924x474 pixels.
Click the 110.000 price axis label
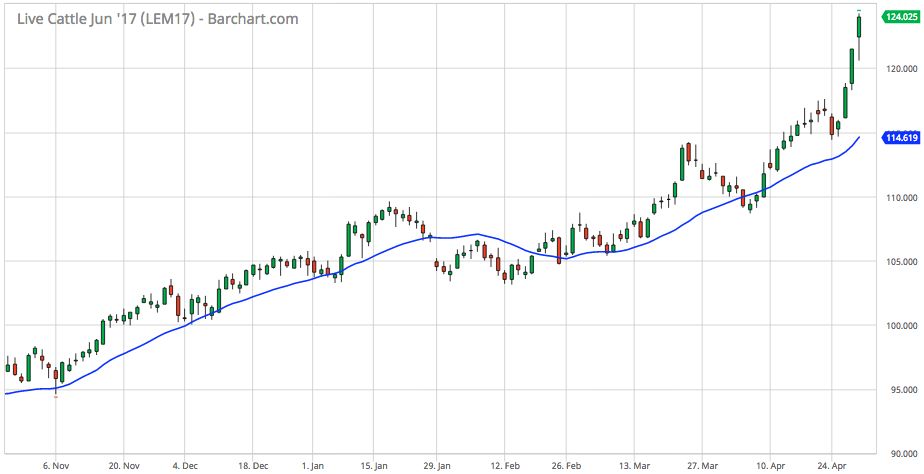coord(903,198)
